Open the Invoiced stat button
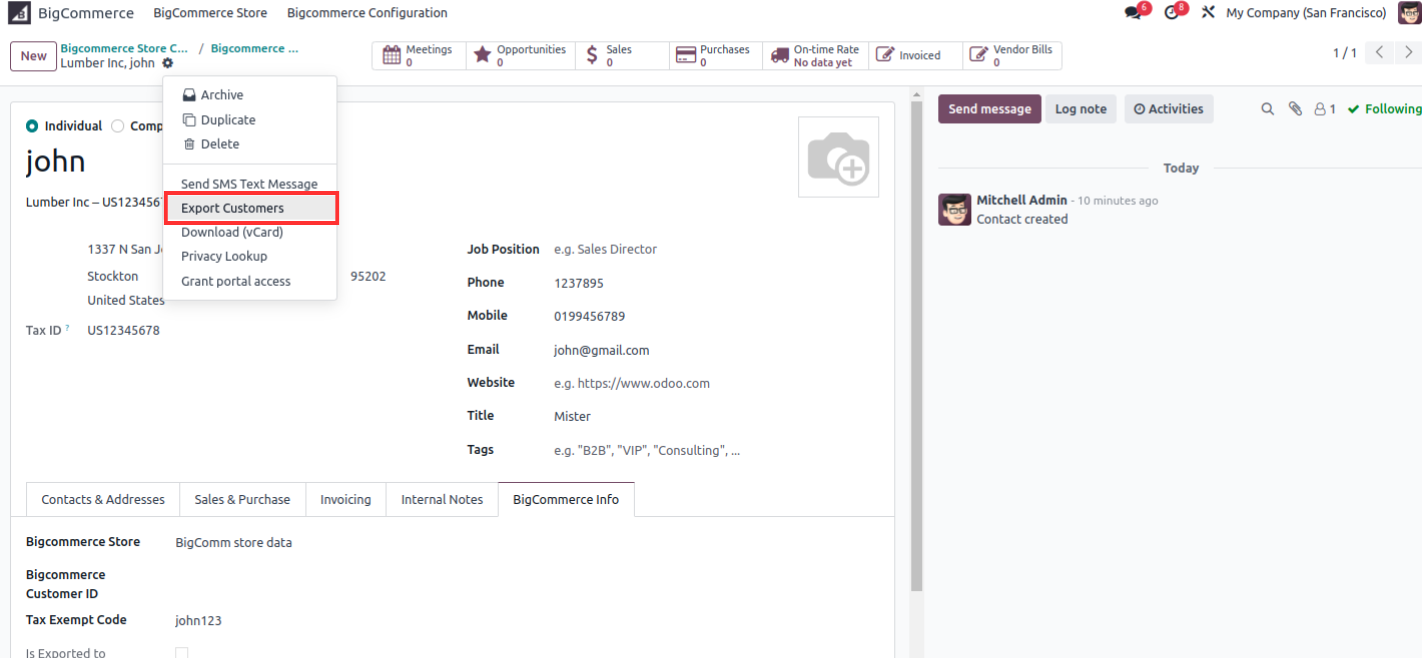Viewport: 1422px width, 658px height. 915,56
